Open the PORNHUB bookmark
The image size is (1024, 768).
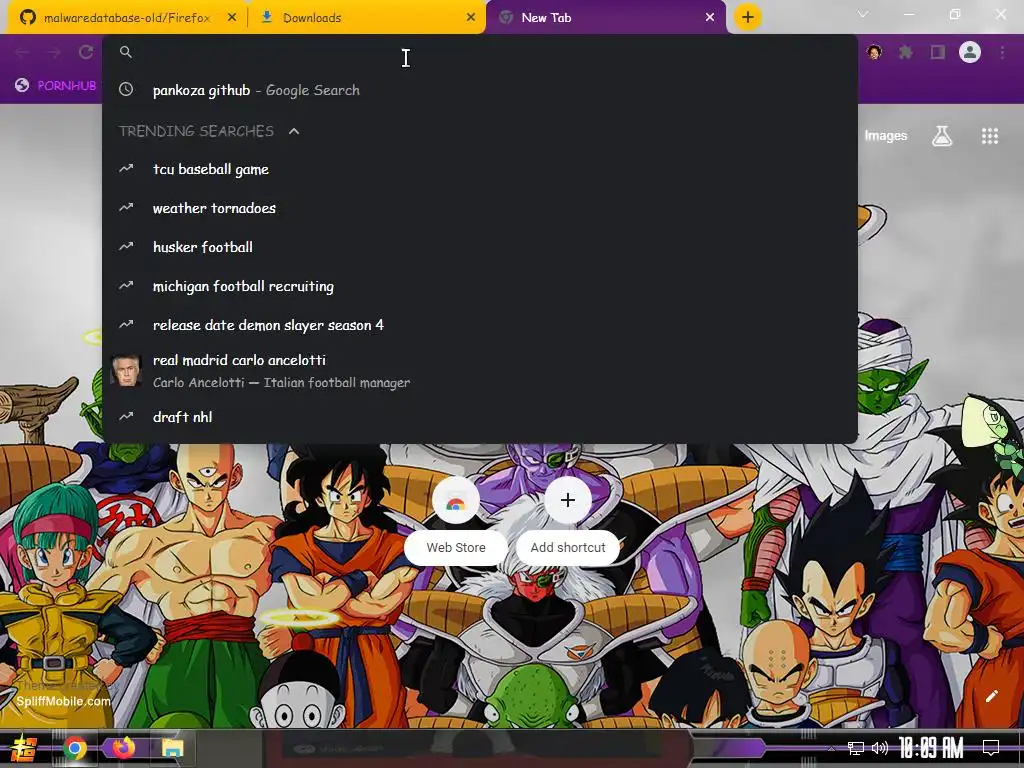[56, 86]
